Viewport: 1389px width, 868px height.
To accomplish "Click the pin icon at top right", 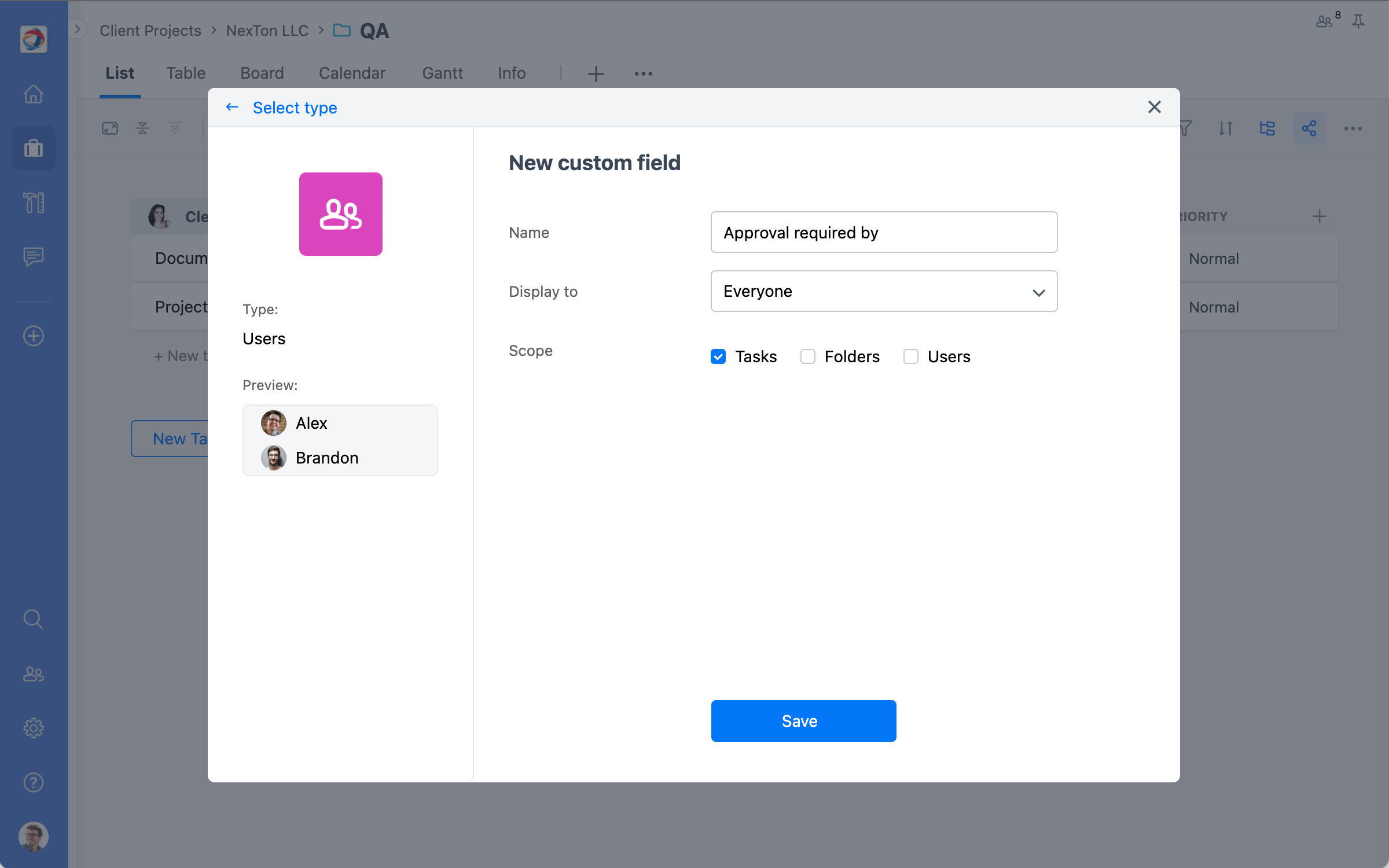I will click(x=1358, y=22).
